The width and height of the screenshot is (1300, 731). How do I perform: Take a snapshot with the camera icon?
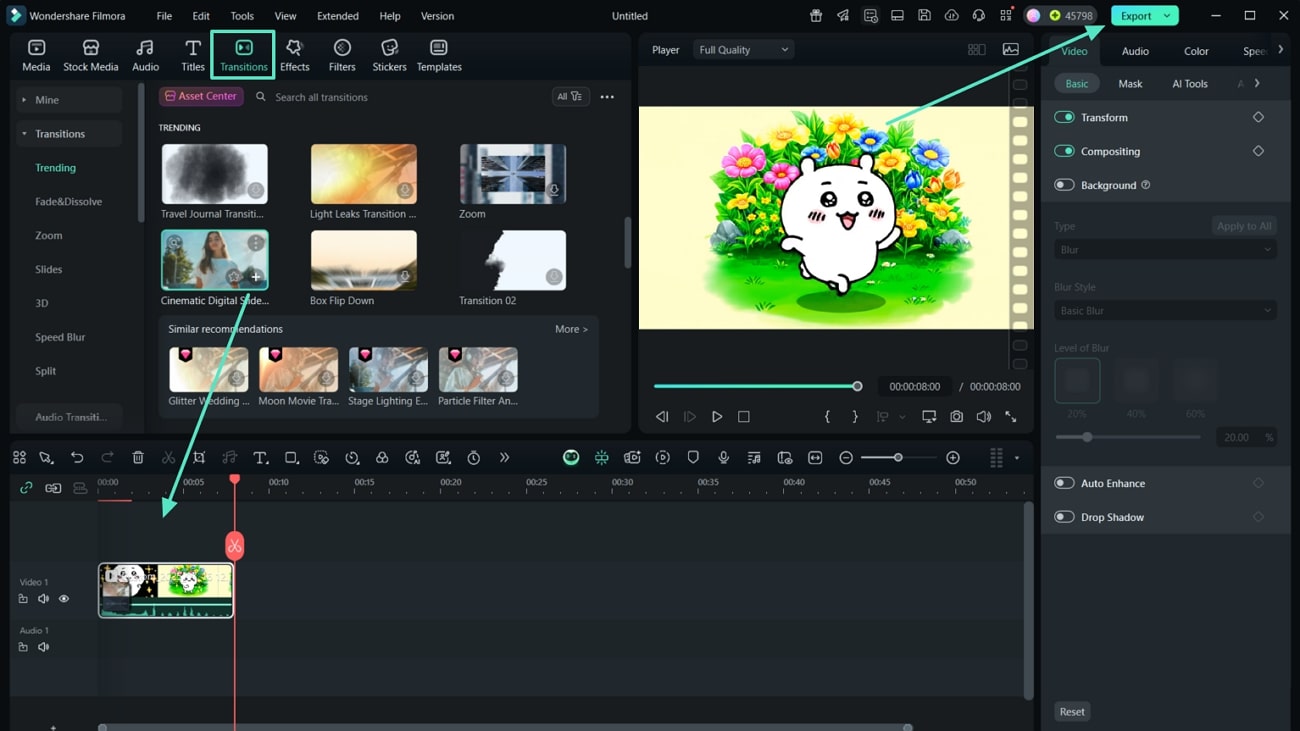pos(957,416)
